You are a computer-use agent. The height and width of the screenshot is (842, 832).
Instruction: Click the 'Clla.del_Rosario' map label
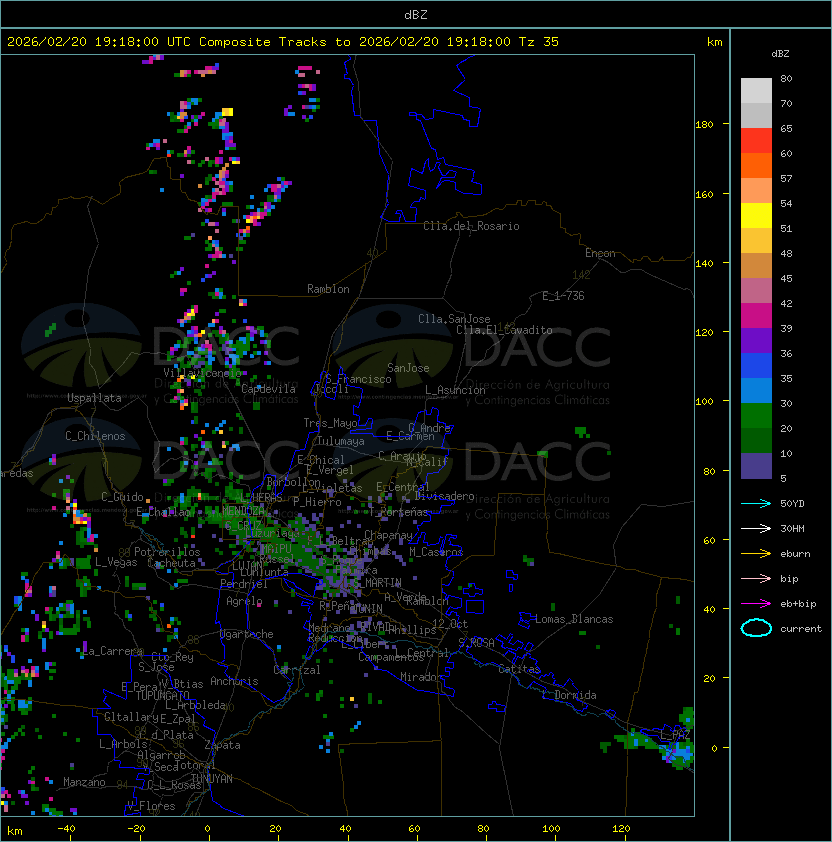pyautogui.click(x=471, y=226)
